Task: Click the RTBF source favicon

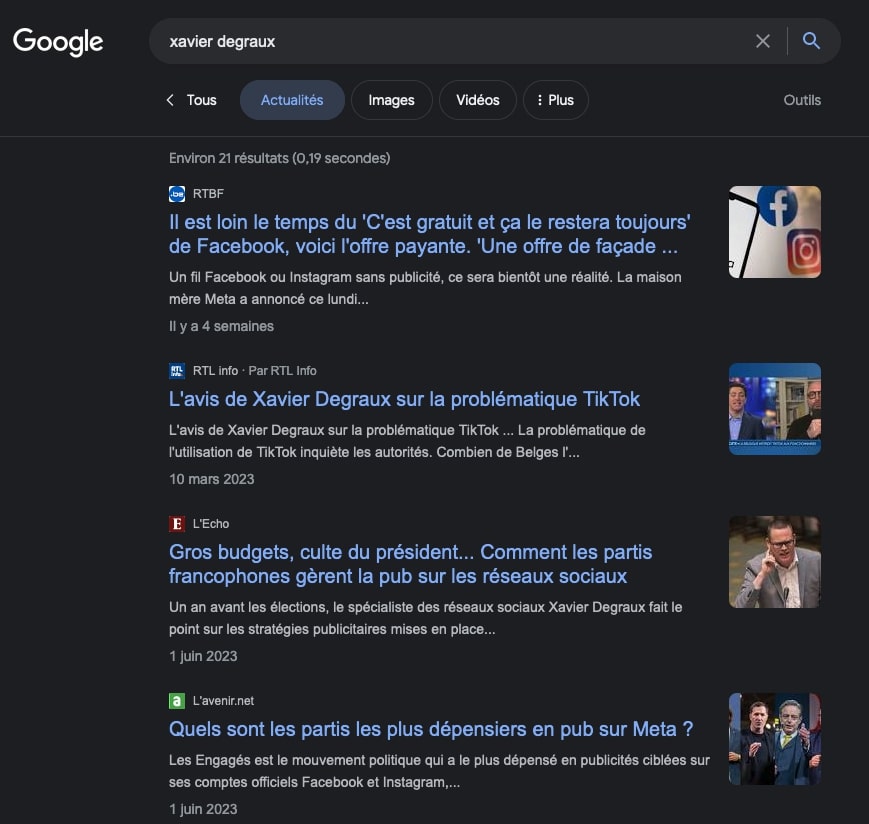Action: pyautogui.click(x=177, y=194)
